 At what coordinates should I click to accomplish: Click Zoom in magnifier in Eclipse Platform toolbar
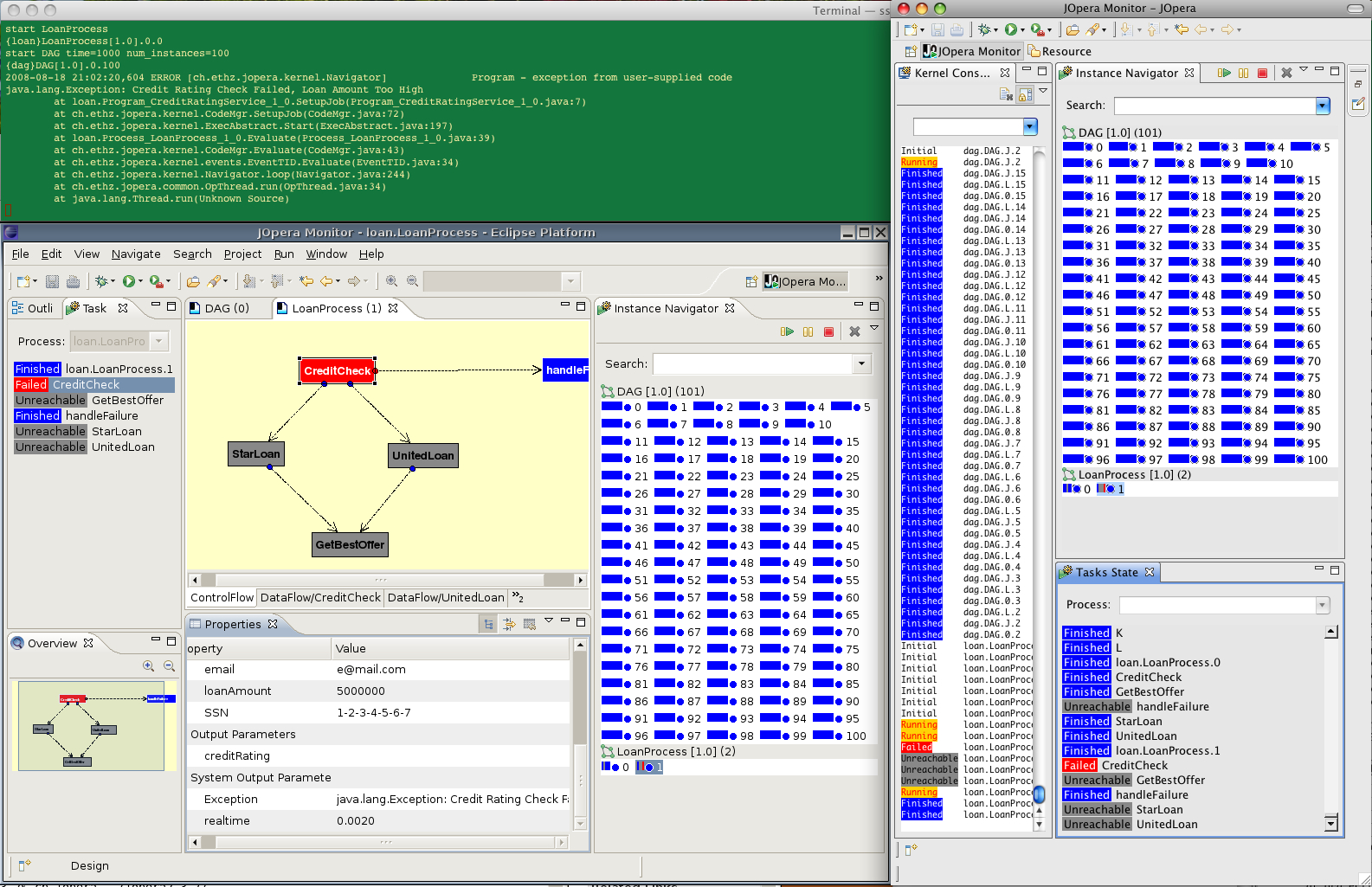click(391, 281)
